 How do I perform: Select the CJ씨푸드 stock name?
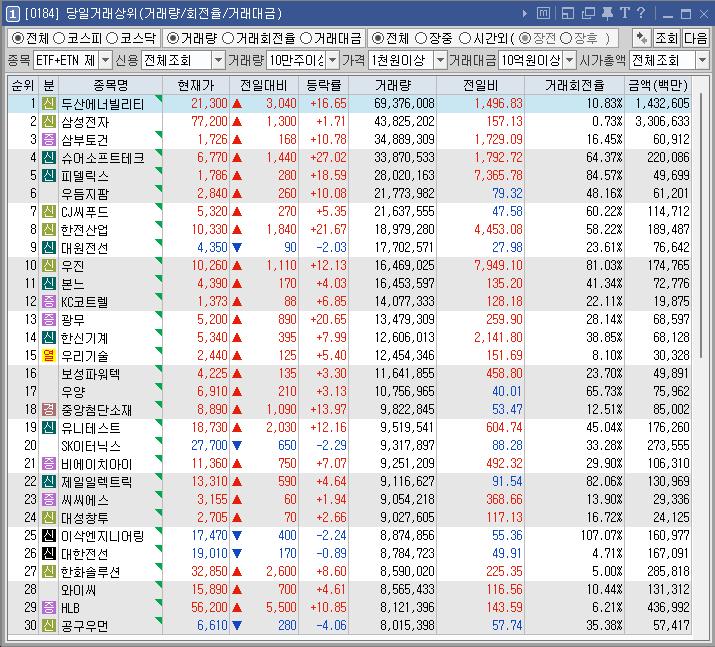tap(85, 212)
